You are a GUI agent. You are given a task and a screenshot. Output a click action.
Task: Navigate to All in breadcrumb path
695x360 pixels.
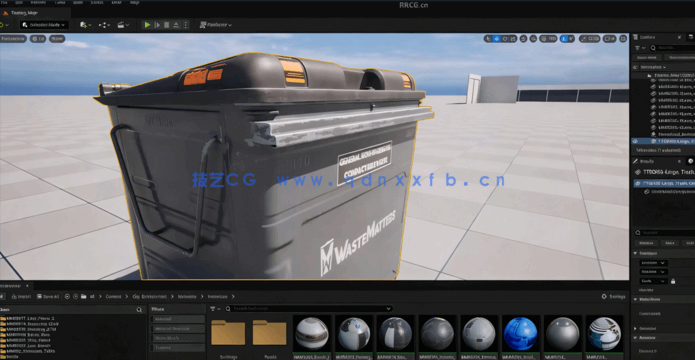(x=92, y=296)
